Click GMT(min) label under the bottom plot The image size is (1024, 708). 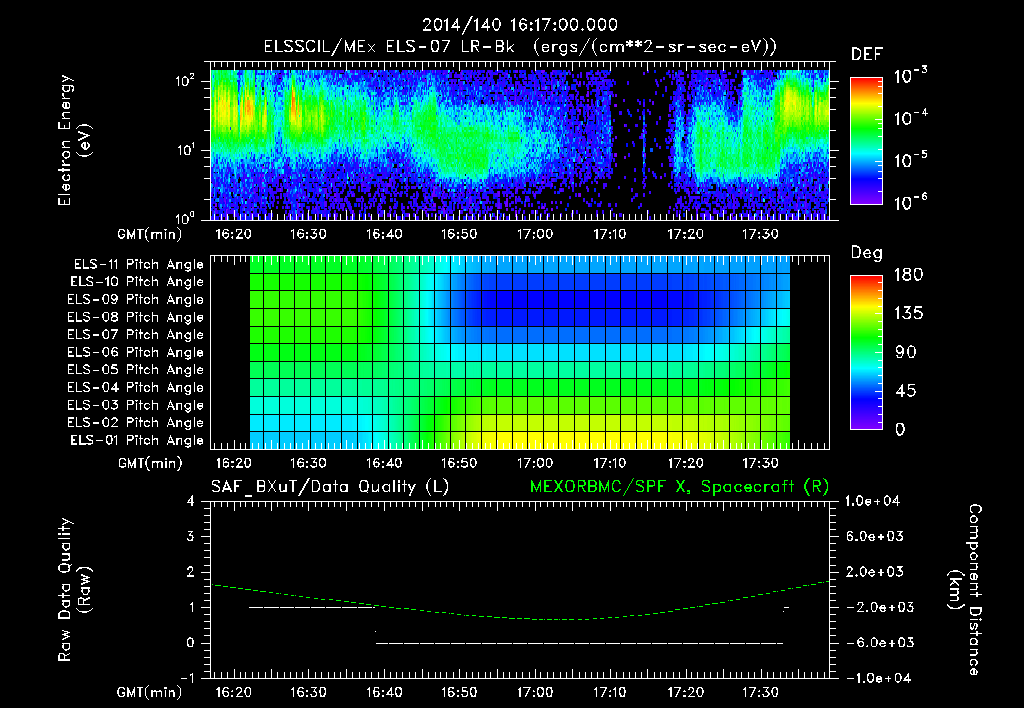click(150, 692)
